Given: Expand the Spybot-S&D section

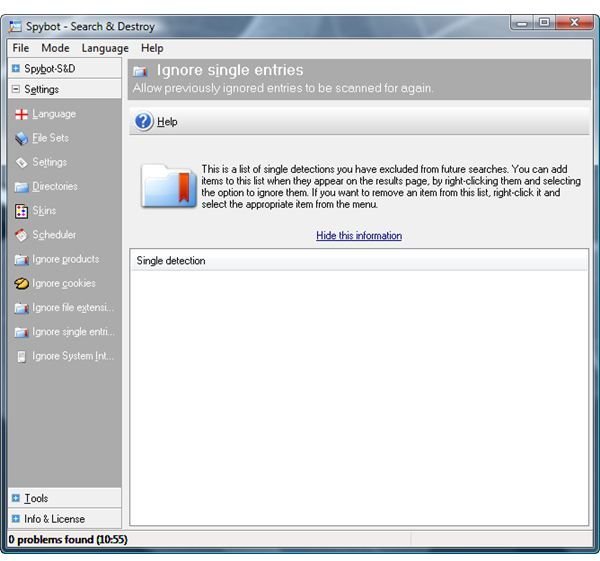Looking at the screenshot, I should pyautogui.click(x=16, y=68).
